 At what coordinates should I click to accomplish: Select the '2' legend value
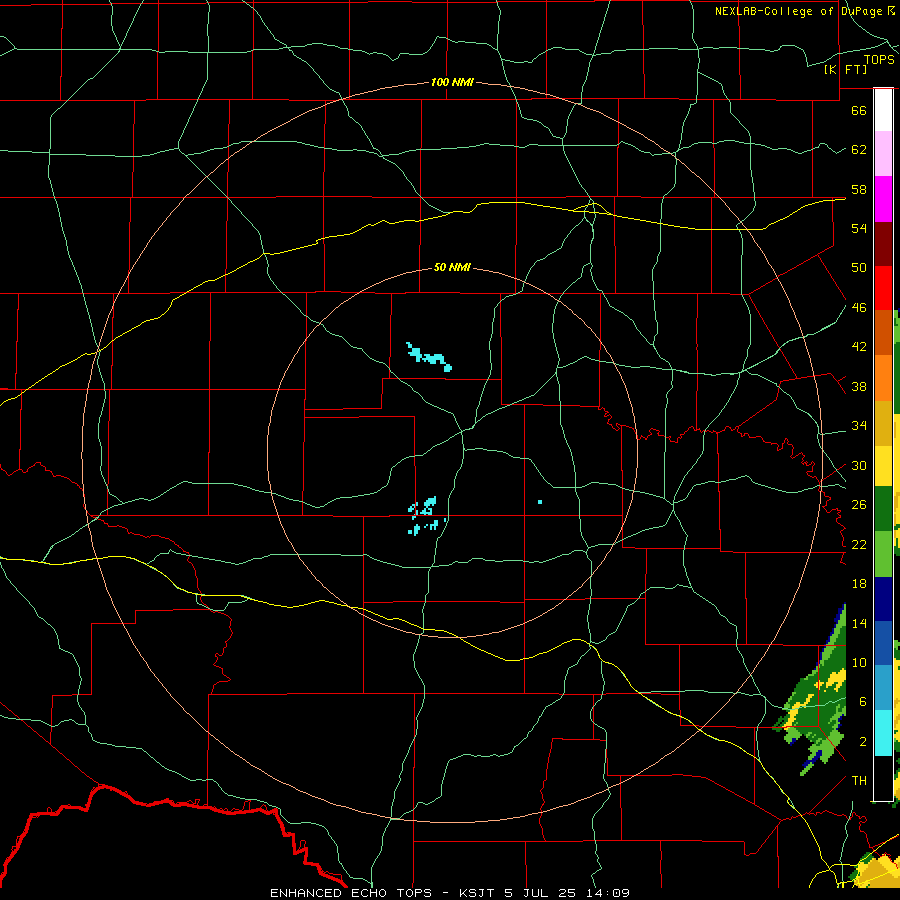coord(863,742)
